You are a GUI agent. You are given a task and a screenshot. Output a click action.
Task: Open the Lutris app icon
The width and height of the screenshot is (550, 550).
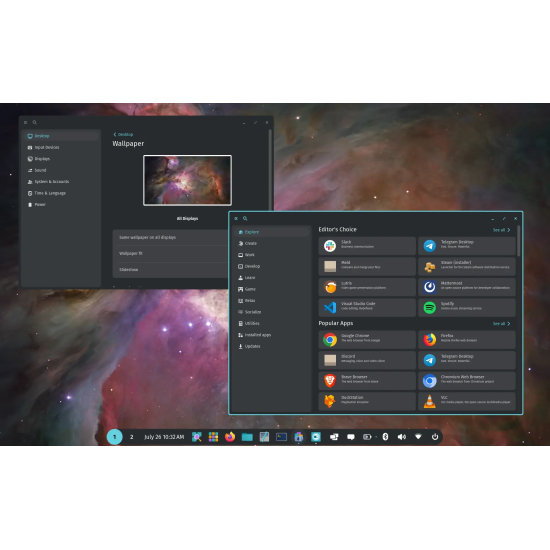pos(330,287)
